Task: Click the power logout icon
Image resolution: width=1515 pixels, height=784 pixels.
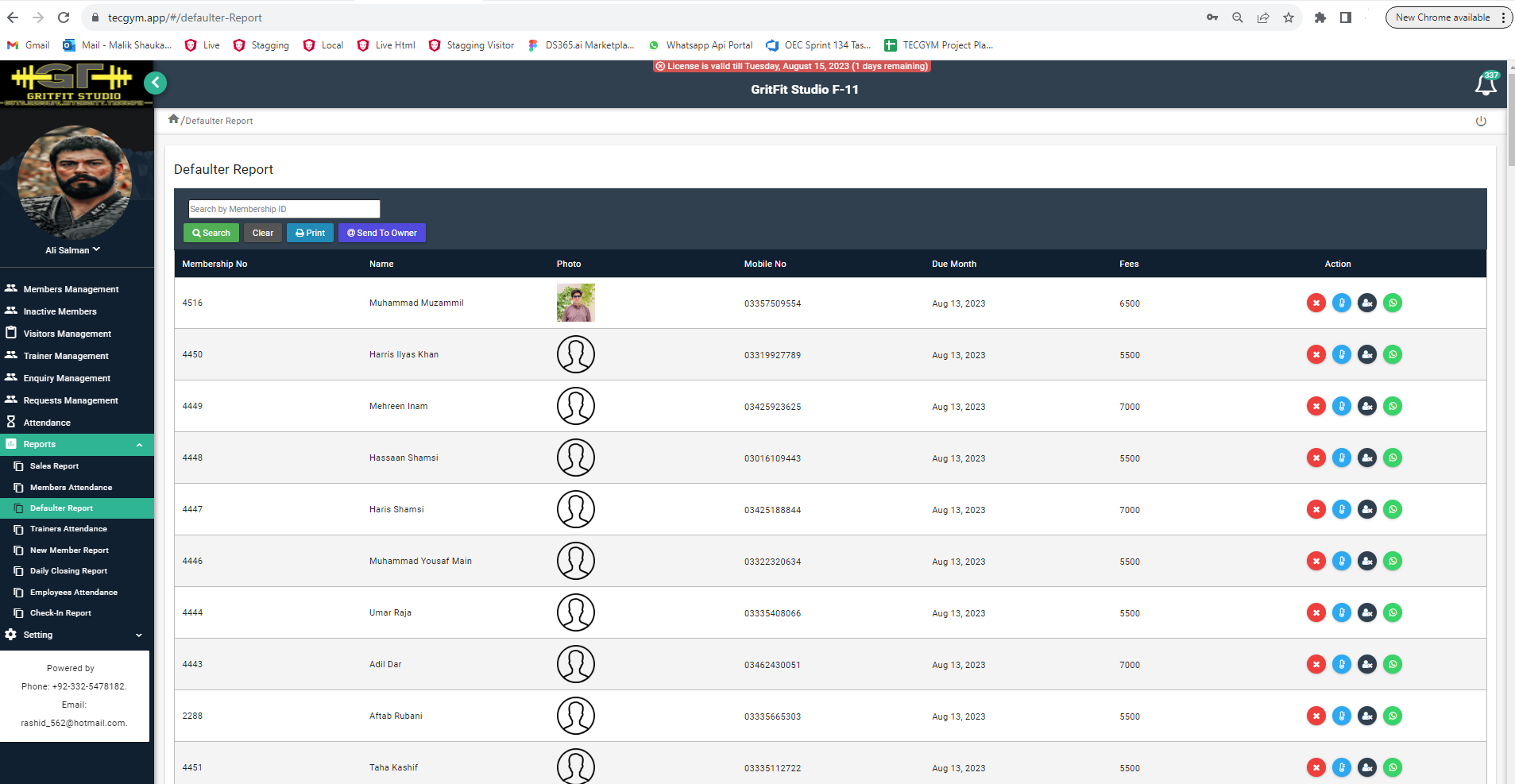Action: pos(1480,121)
